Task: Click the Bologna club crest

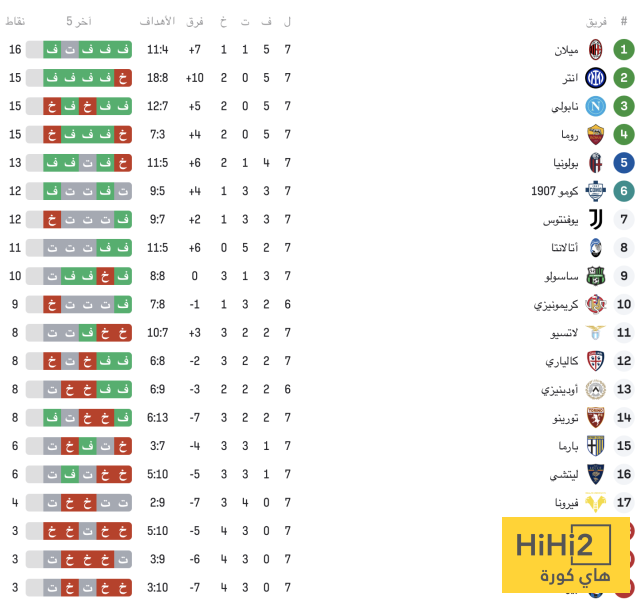Action: tap(596, 162)
